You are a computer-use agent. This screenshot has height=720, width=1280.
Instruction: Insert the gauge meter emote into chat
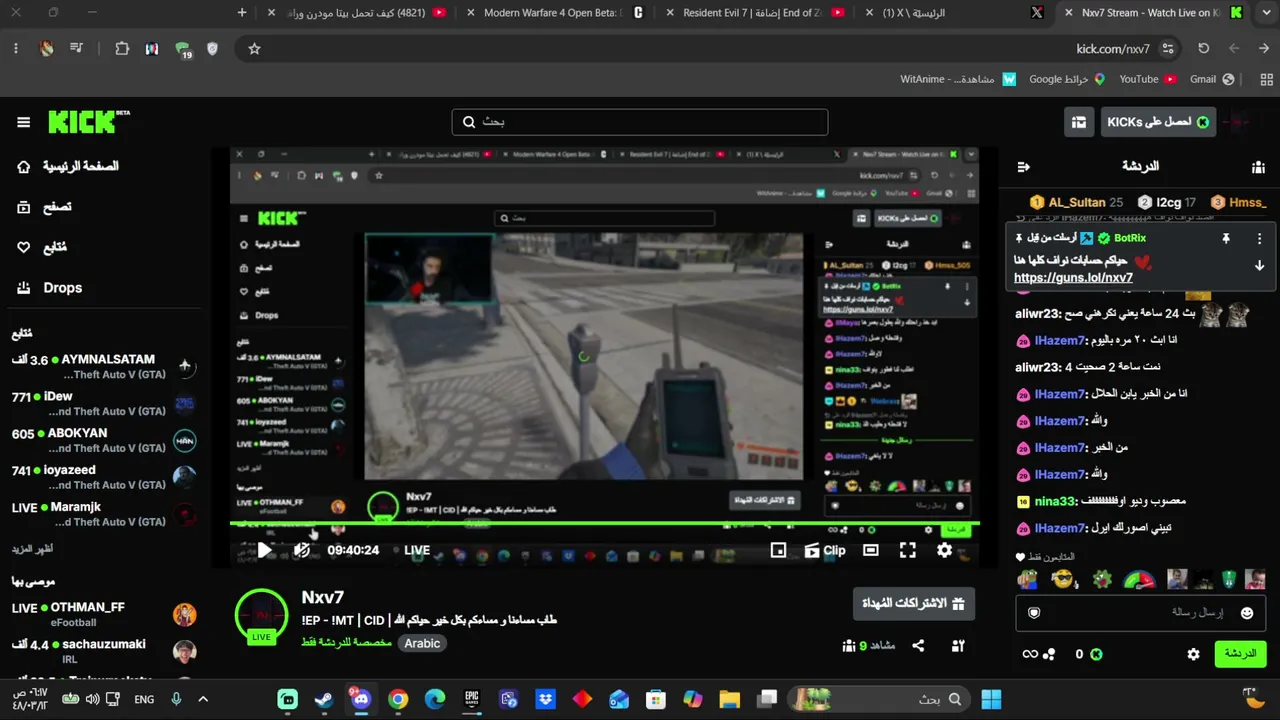(1139, 579)
